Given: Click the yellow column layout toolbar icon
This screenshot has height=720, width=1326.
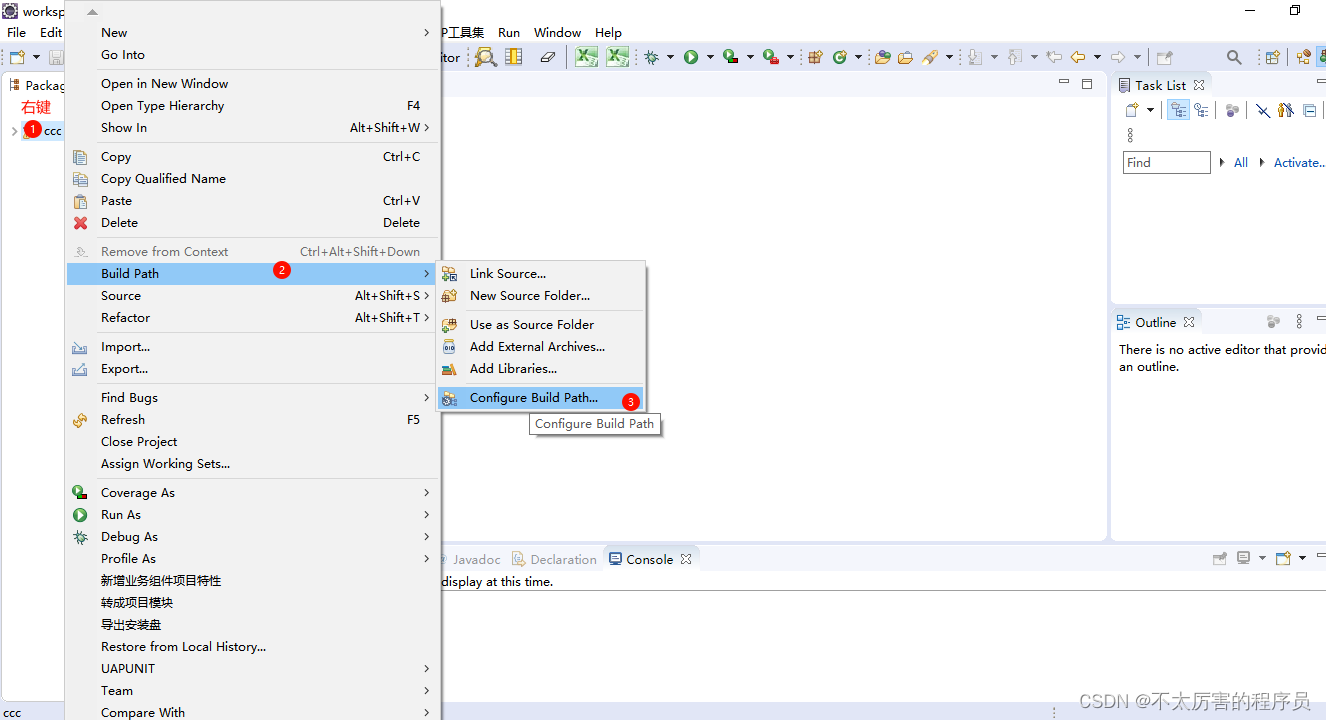Looking at the screenshot, I should [513, 57].
